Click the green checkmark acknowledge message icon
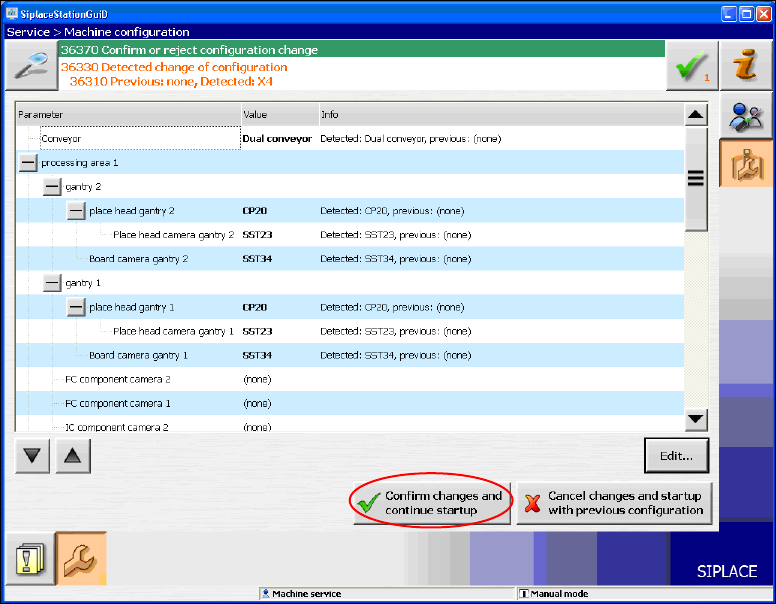 (x=691, y=68)
